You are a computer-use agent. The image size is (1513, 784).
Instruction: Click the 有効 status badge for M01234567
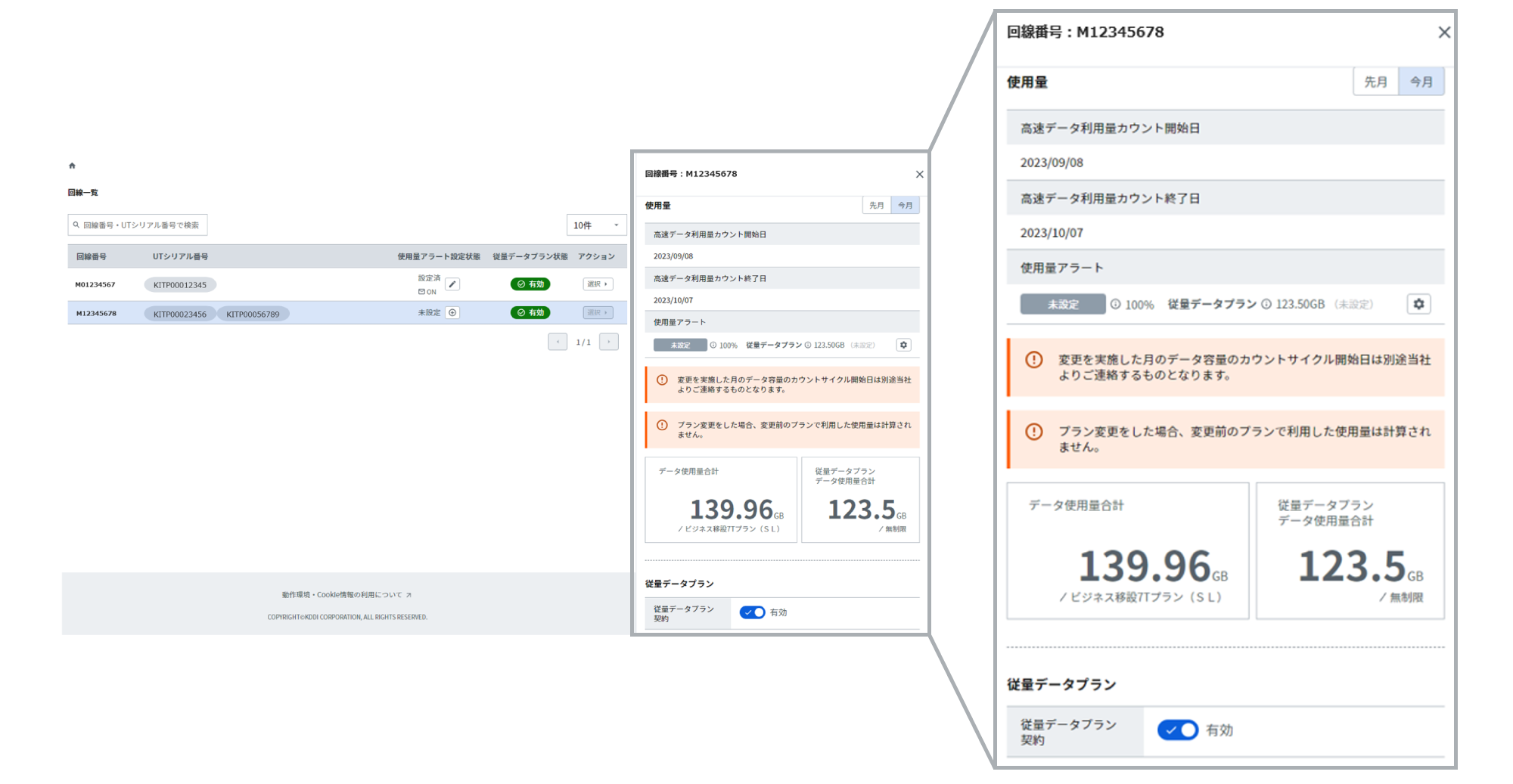[x=530, y=284]
